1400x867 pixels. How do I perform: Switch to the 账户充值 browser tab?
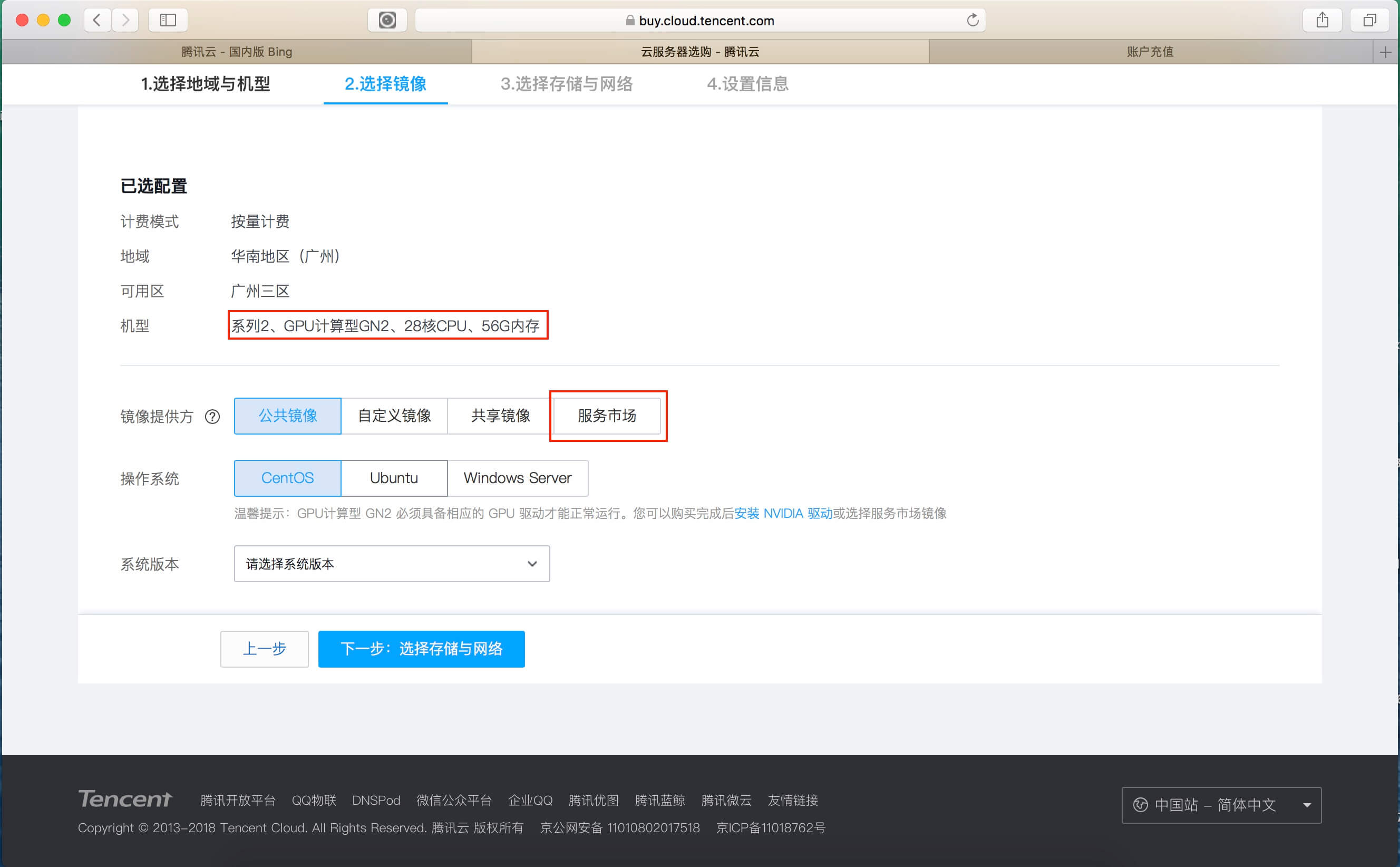coord(1150,52)
